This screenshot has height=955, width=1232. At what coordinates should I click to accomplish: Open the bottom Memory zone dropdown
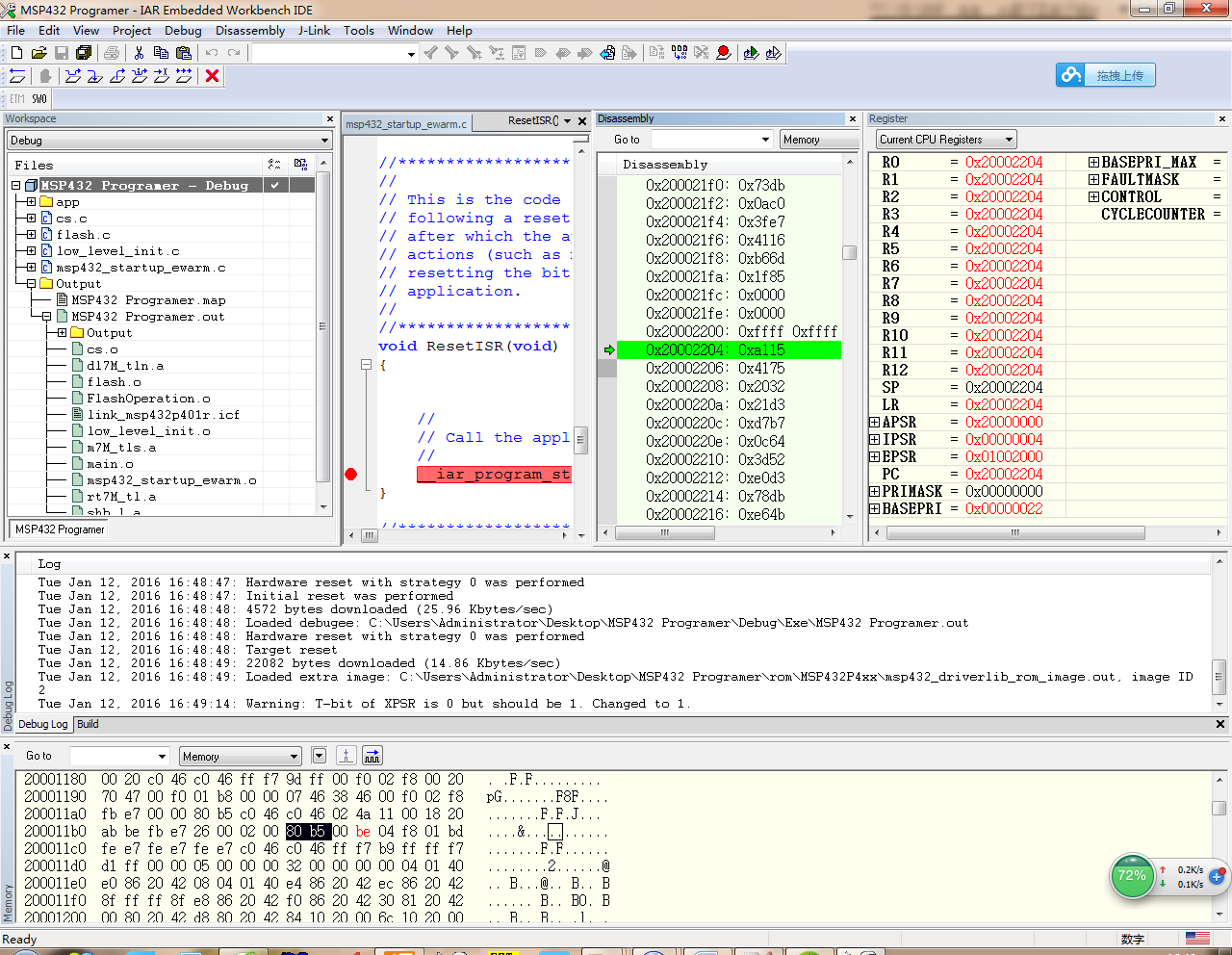pos(241,757)
